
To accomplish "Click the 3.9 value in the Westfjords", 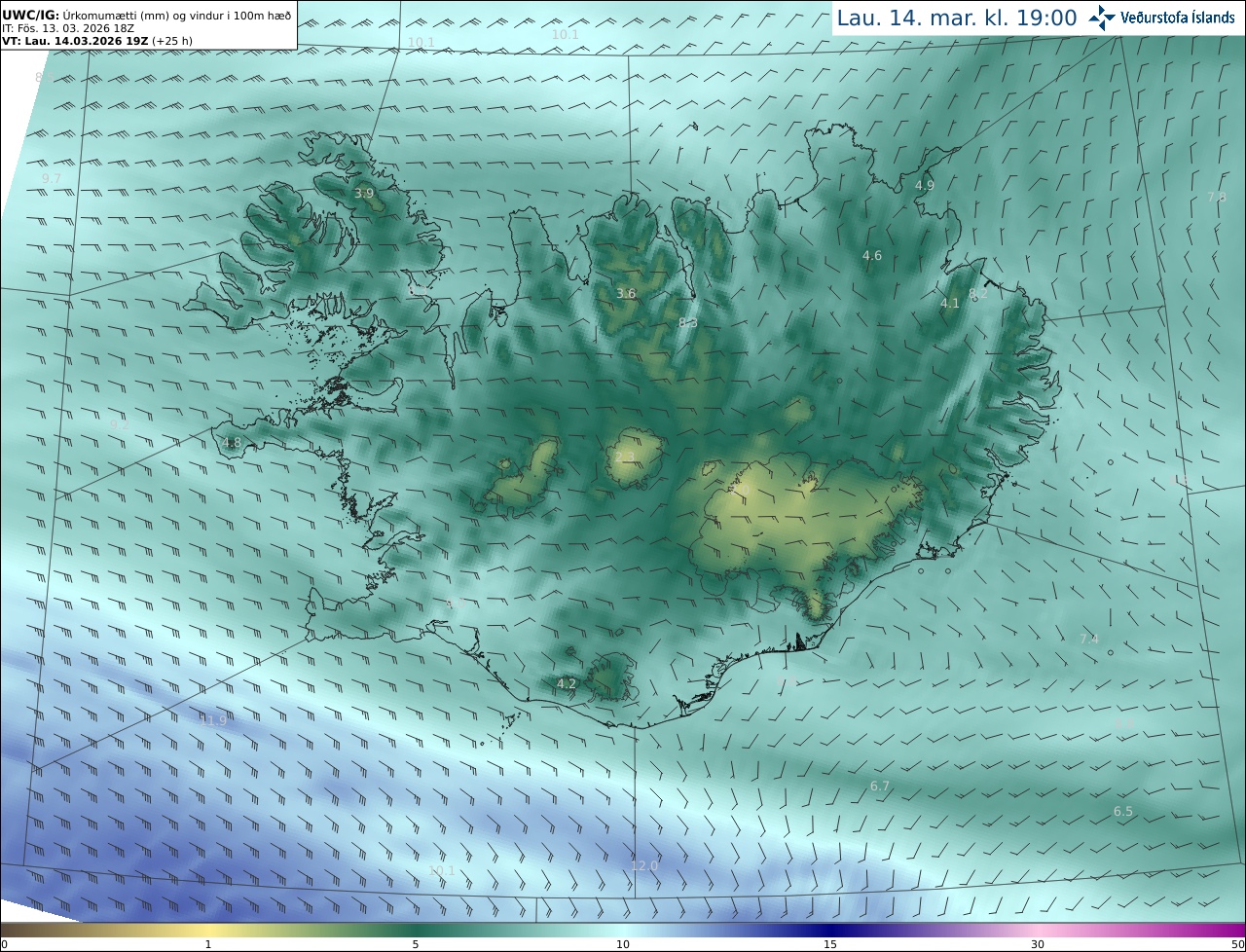I will point(363,194).
